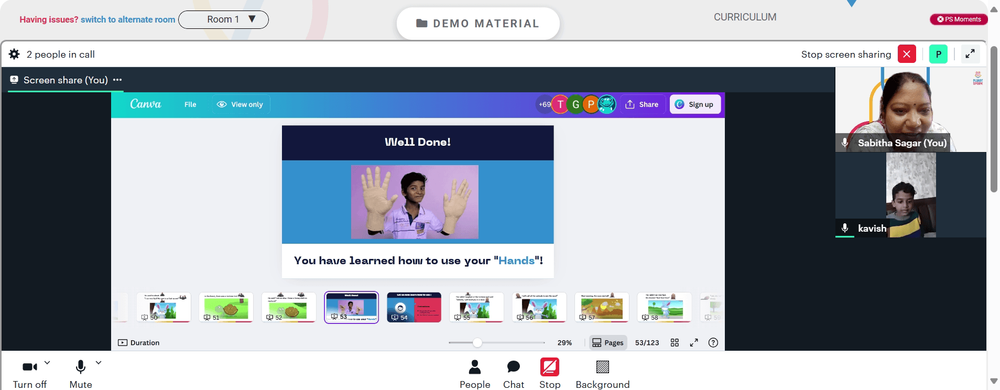This screenshot has height=390, width=1000.
Task: Toggle the Duration view
Action: pyautogui.click(x=139, y=343)
